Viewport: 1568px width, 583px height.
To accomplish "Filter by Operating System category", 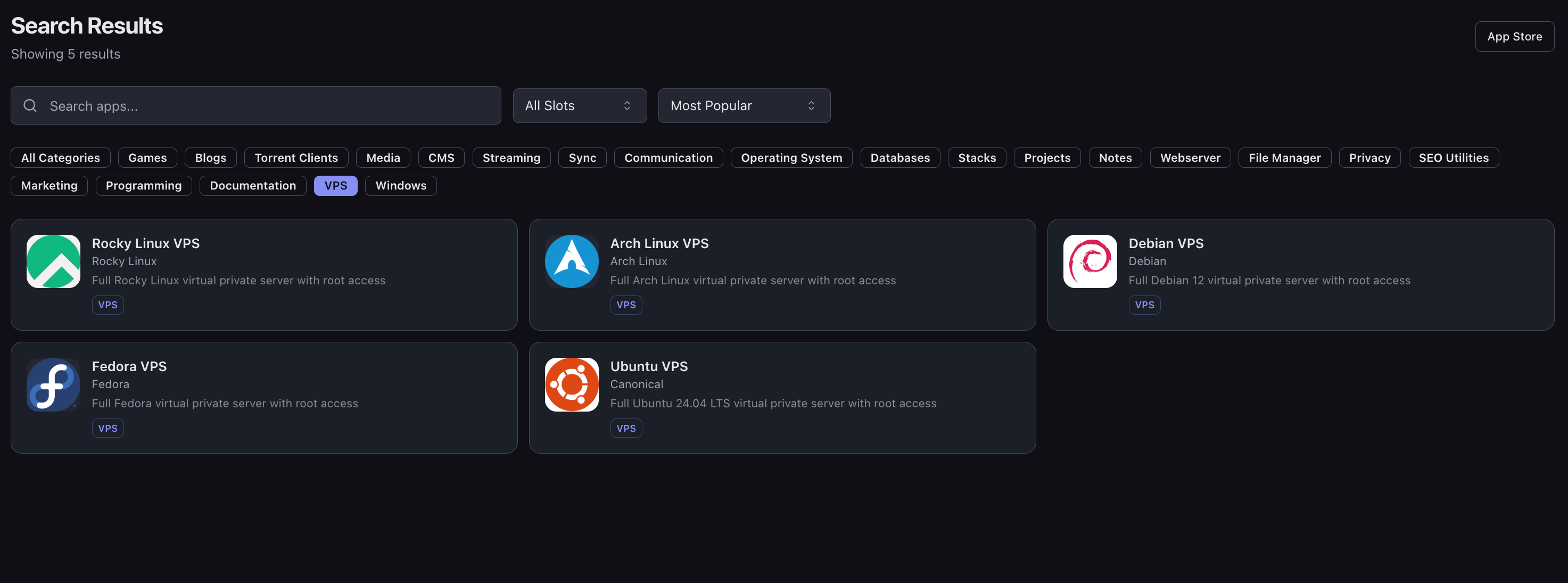I will pos(791,158).
